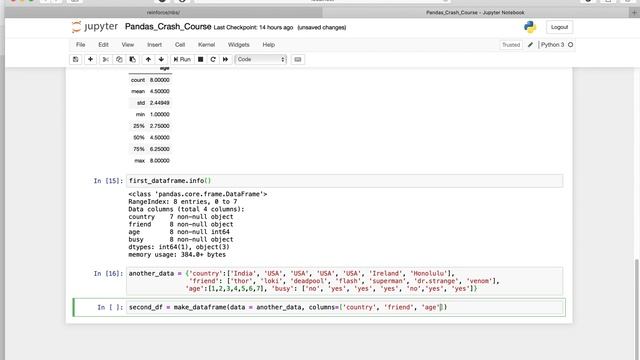Click the Last Checkpoint text

tap(253, 27)
